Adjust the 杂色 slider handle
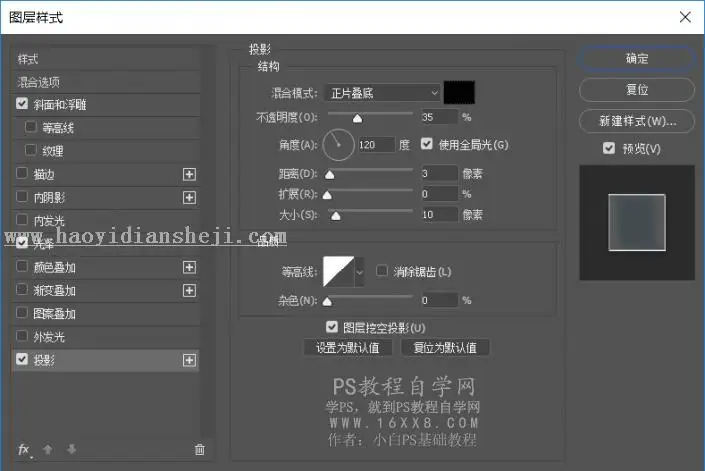The height and width of the screenshot is (471, 705). [327, 301]
